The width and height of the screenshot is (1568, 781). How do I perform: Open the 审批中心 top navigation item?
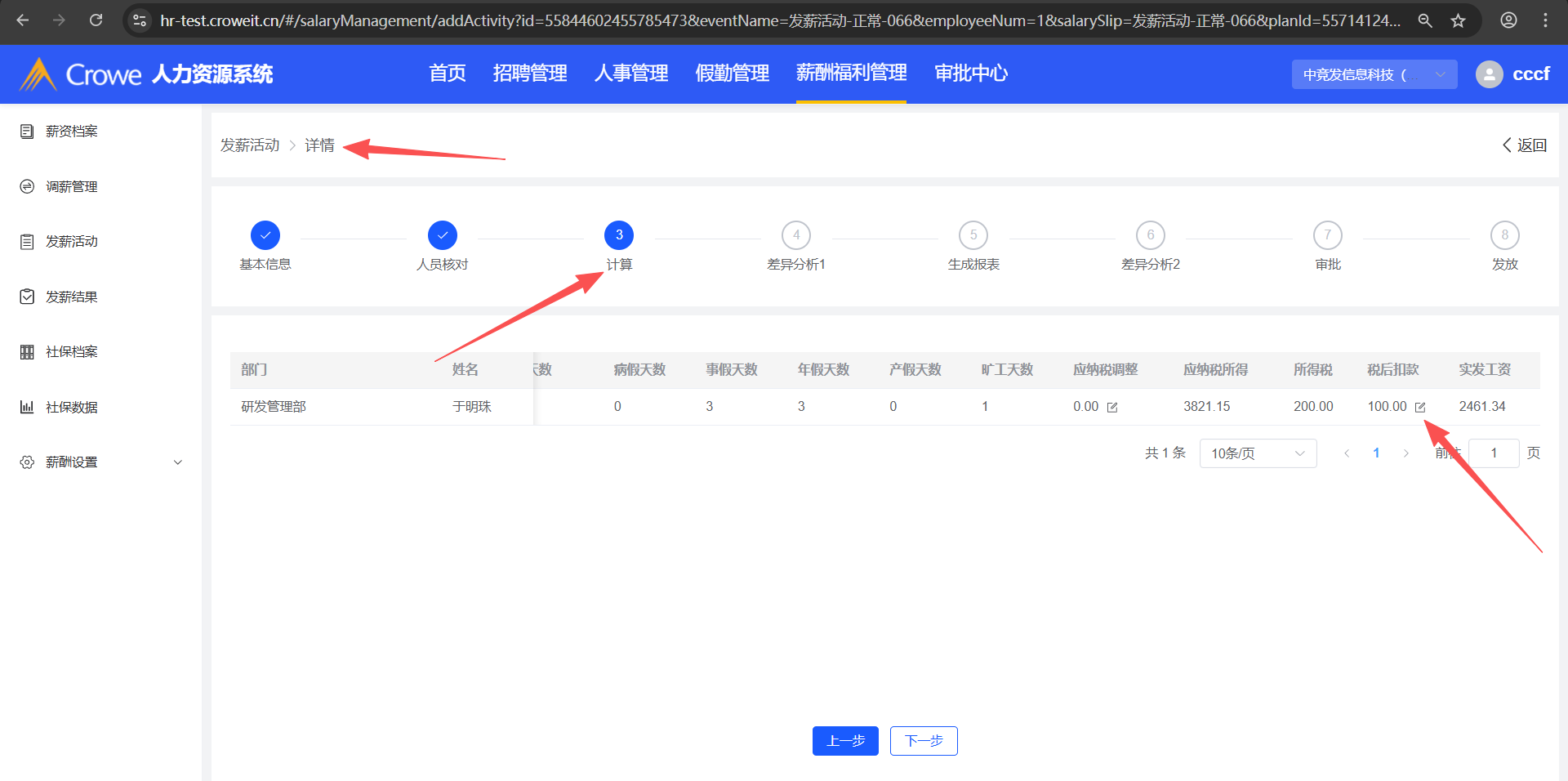click(x=970, y=74)
